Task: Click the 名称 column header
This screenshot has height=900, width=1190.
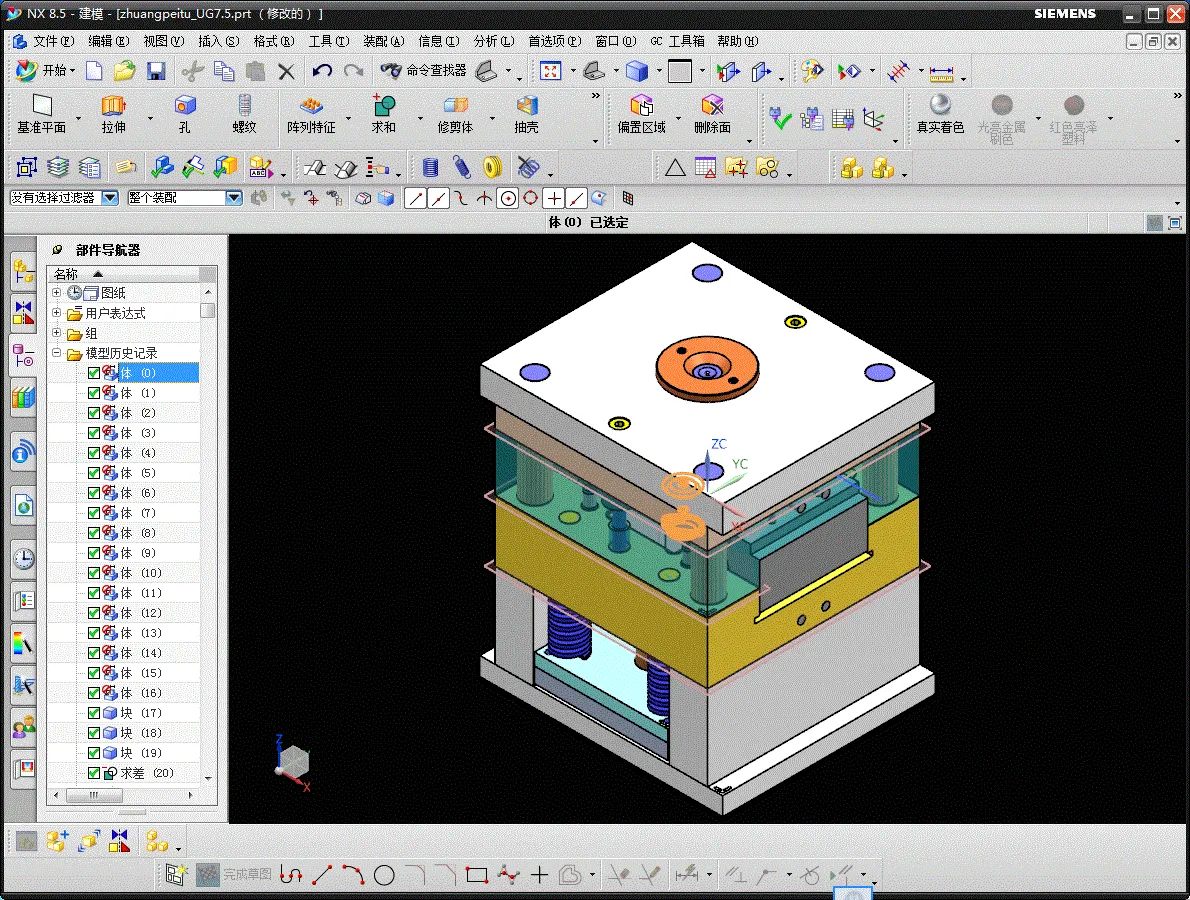Action: (124, 274)
